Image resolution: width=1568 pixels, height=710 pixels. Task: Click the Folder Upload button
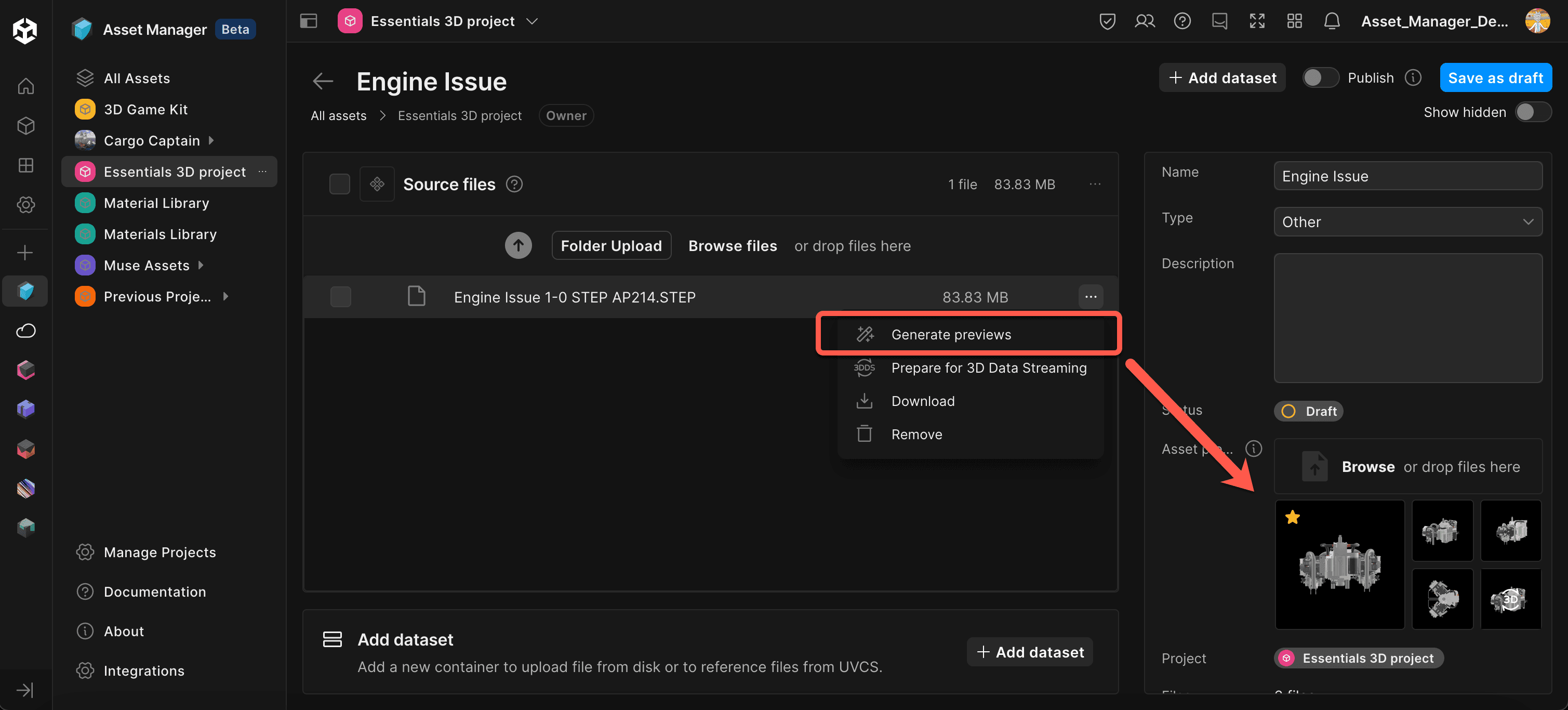pos(610,246)
